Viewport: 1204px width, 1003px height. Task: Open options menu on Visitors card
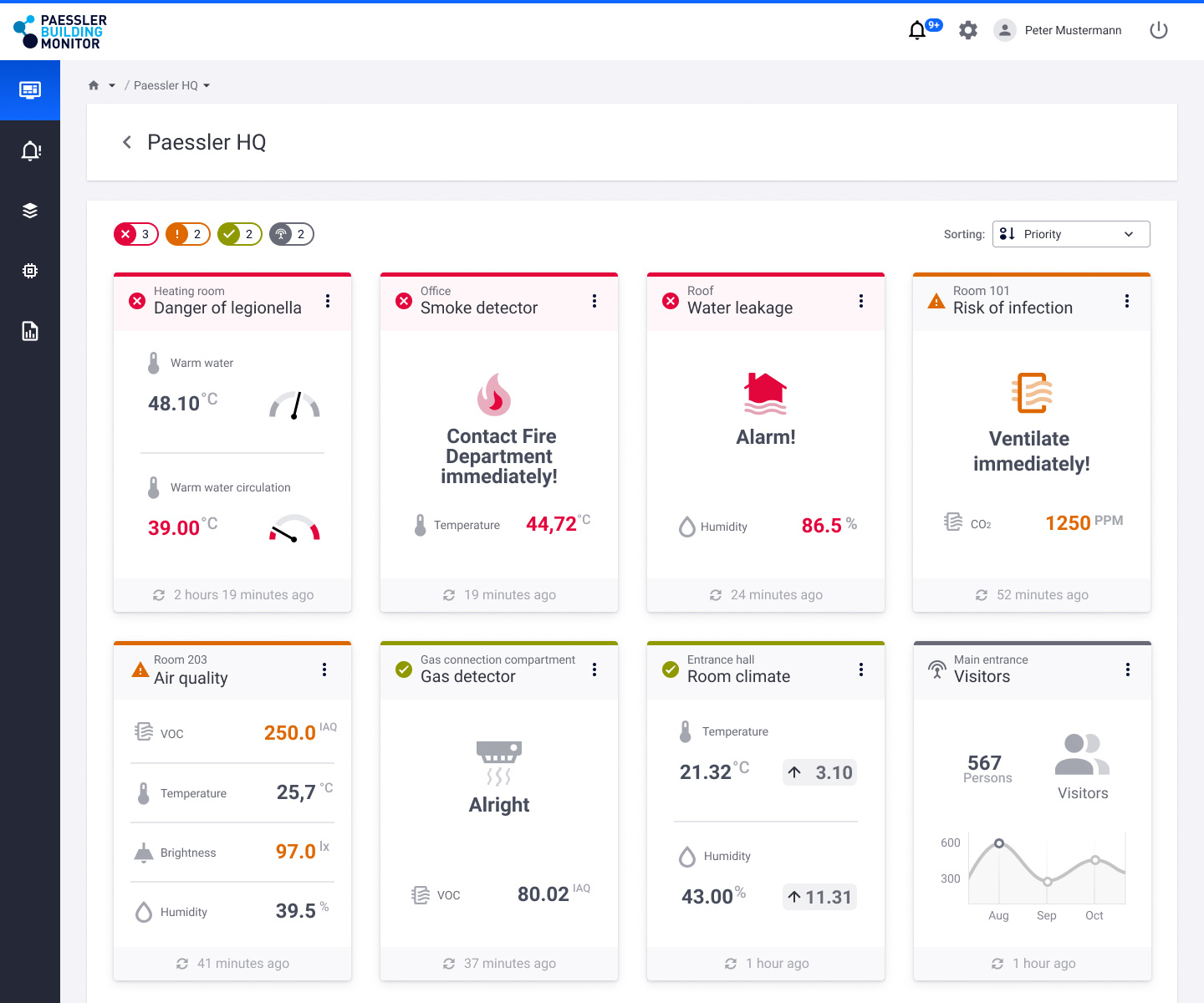pos(1128,670)
